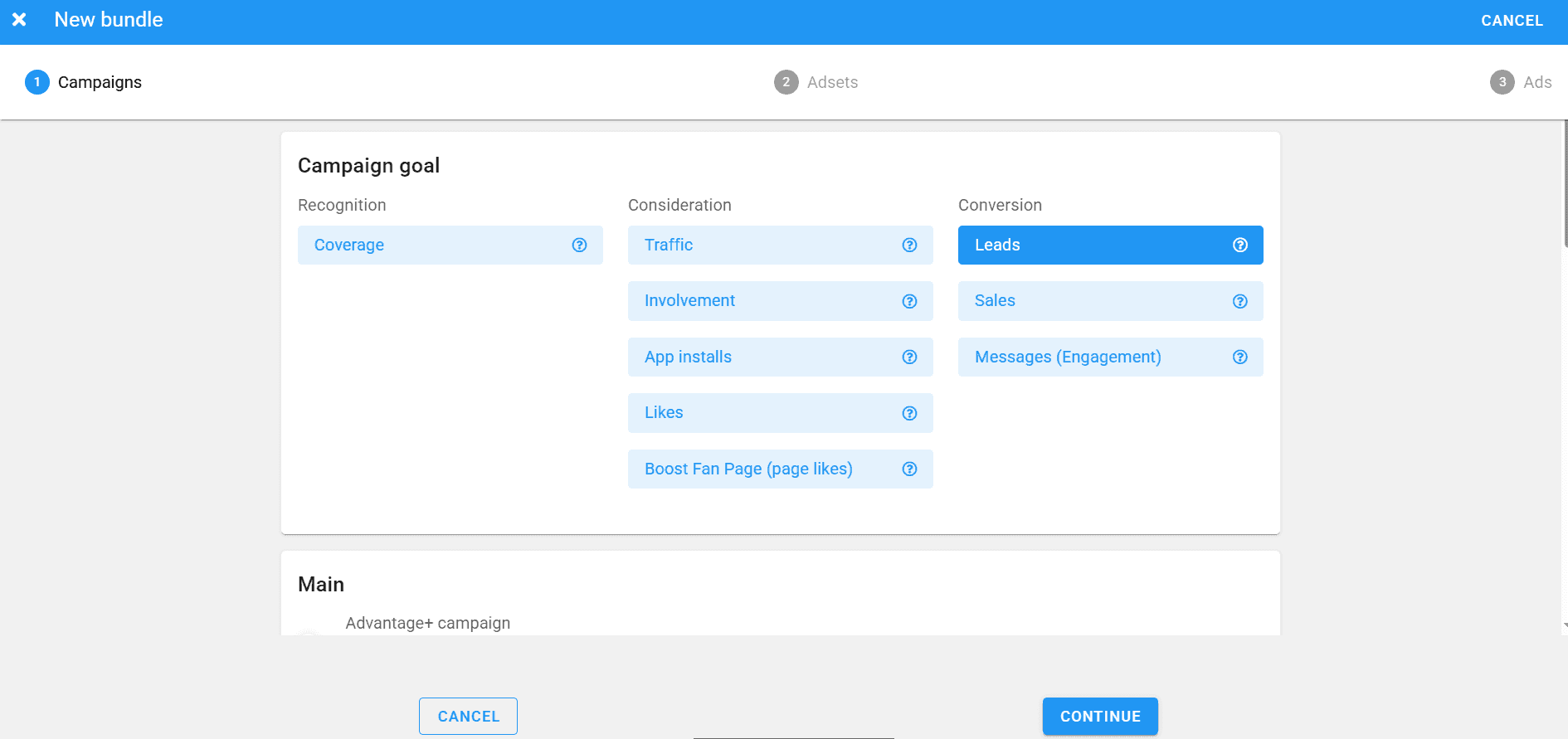This screenshot has width=1568, height=739.
Task: Click the help icon beside Likes
Action: point(909,413)
